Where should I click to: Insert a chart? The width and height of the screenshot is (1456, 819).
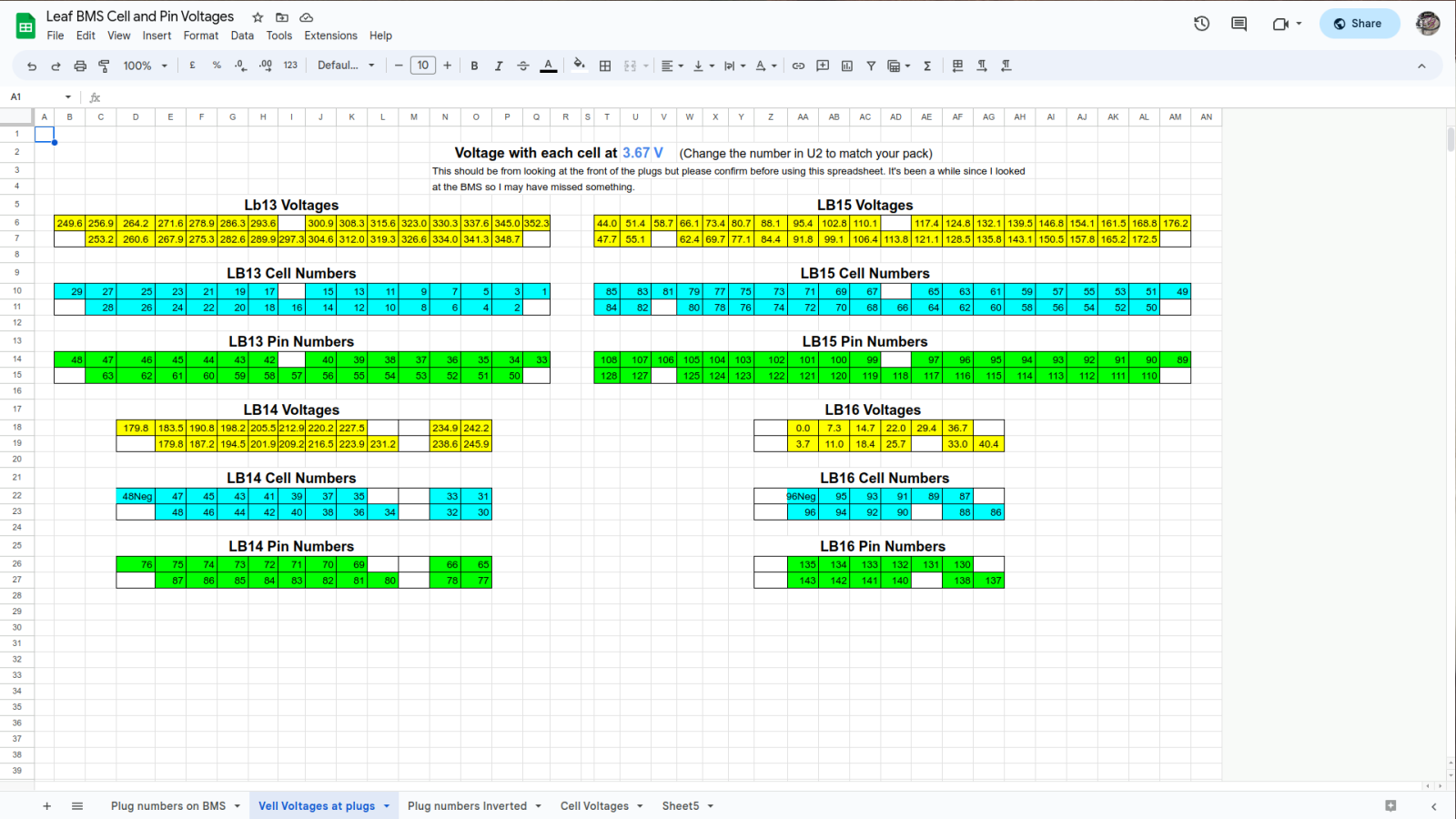[x=847, y=66]
